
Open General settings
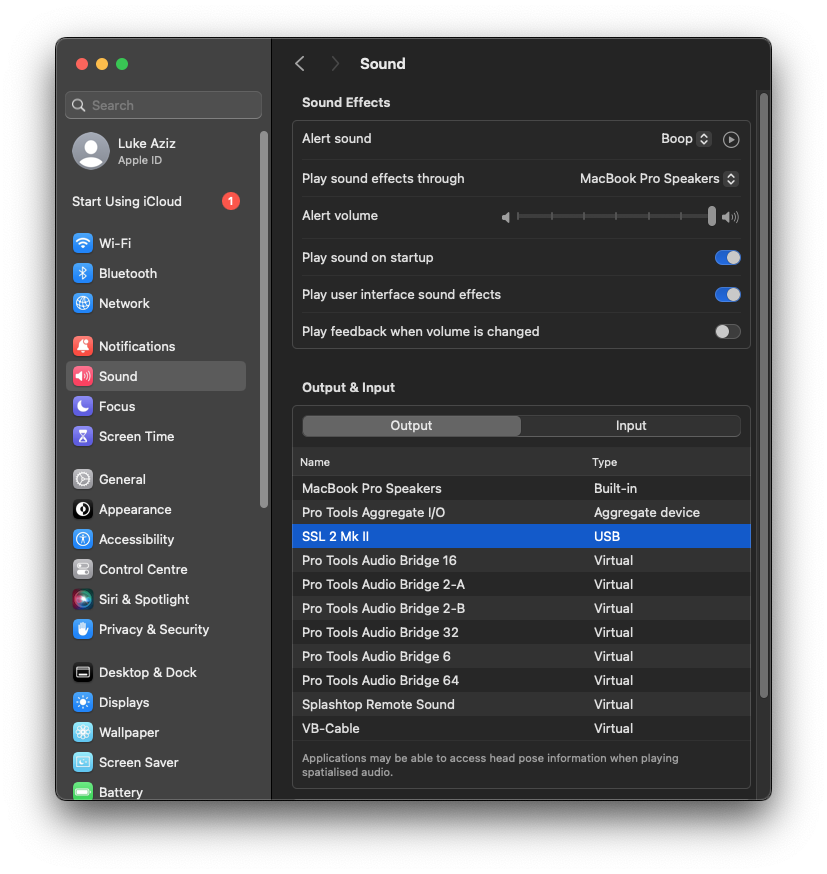[156, 479]
